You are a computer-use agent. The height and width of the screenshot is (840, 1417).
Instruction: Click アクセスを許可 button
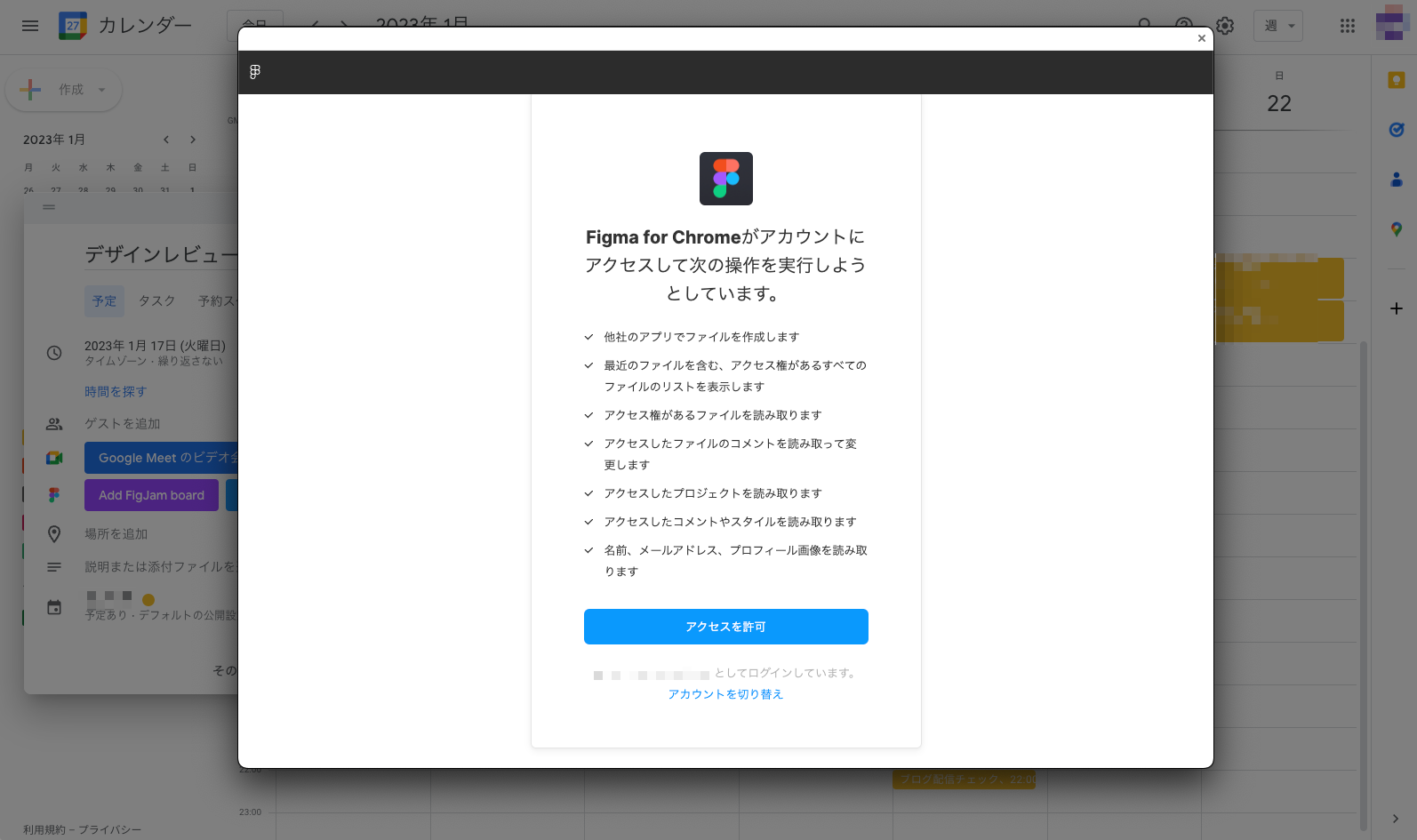(x=726, y=627)
